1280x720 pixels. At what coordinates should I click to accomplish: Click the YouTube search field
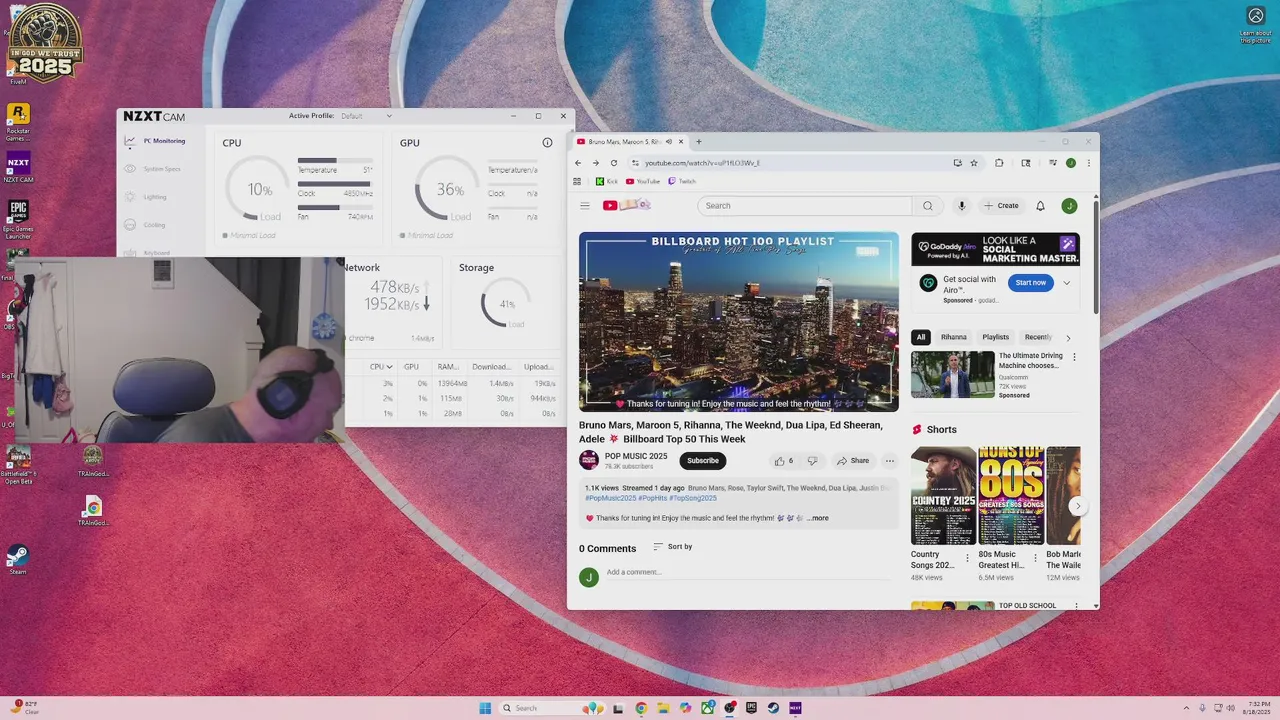[x=805, y=206]
